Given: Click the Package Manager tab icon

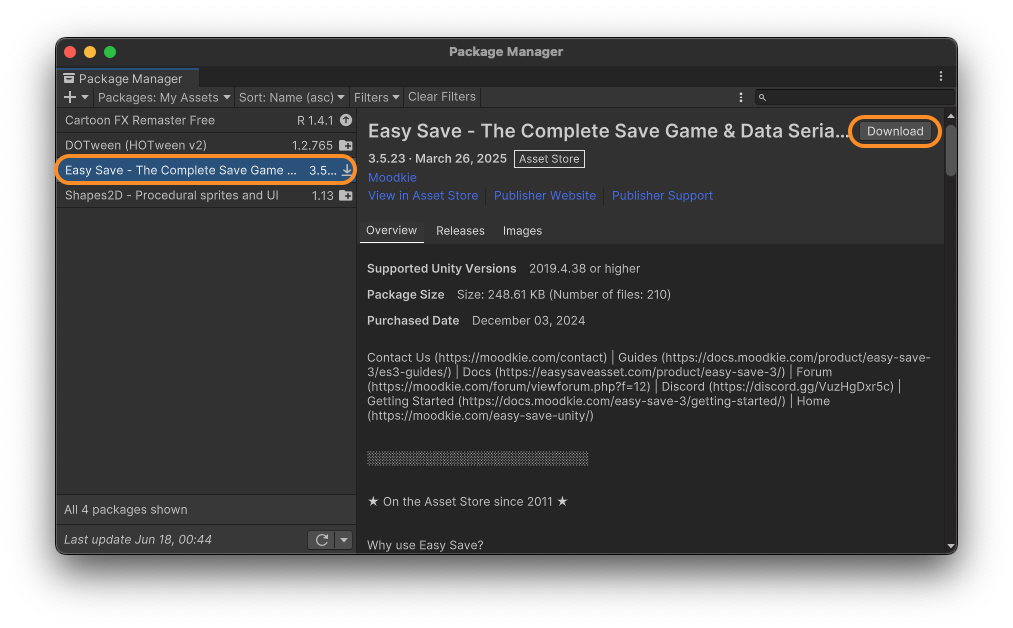Looking at the screenshot, I should (x=68, y=78).
